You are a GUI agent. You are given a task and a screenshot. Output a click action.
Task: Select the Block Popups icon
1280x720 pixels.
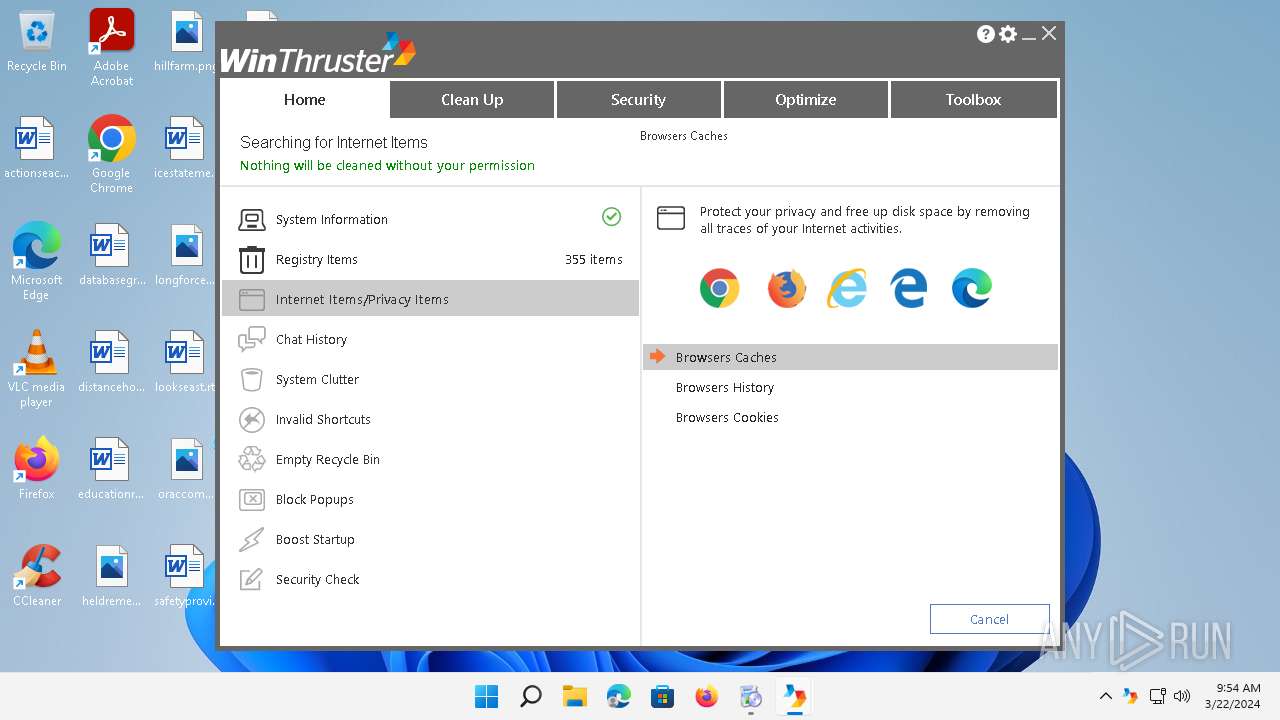coord(252,500)
